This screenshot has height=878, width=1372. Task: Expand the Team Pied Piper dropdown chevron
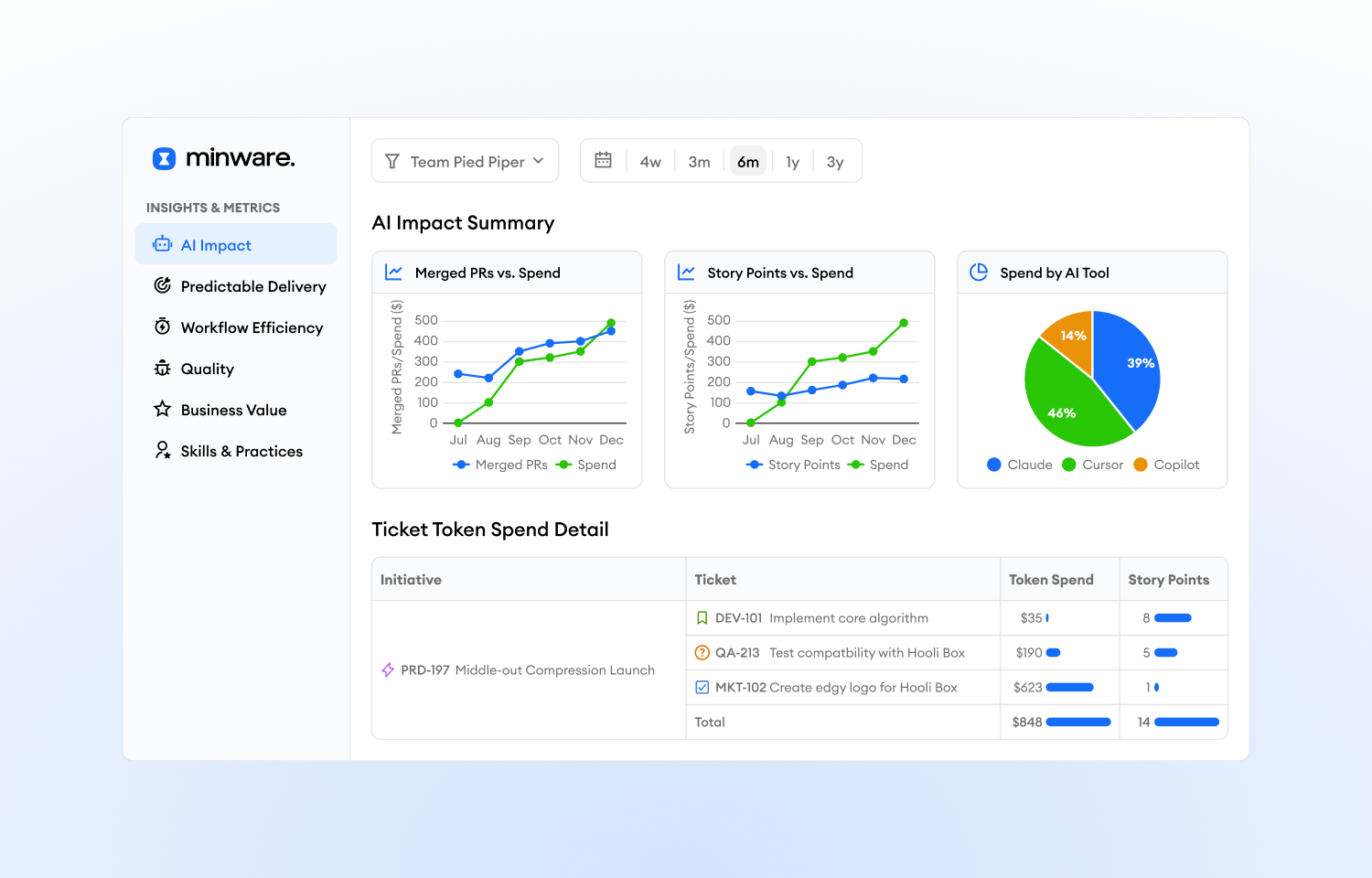tap(539, 161)
